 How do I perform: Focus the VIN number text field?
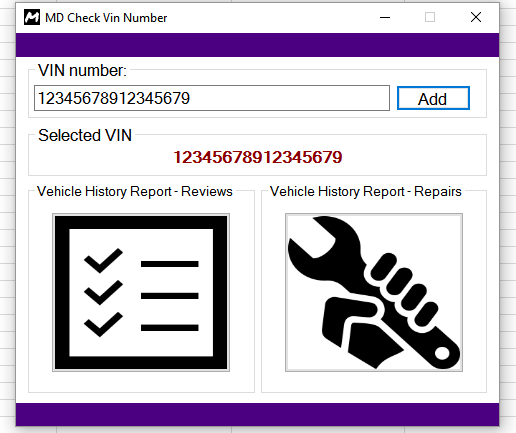pyautogui.click(x=212, y=98)
